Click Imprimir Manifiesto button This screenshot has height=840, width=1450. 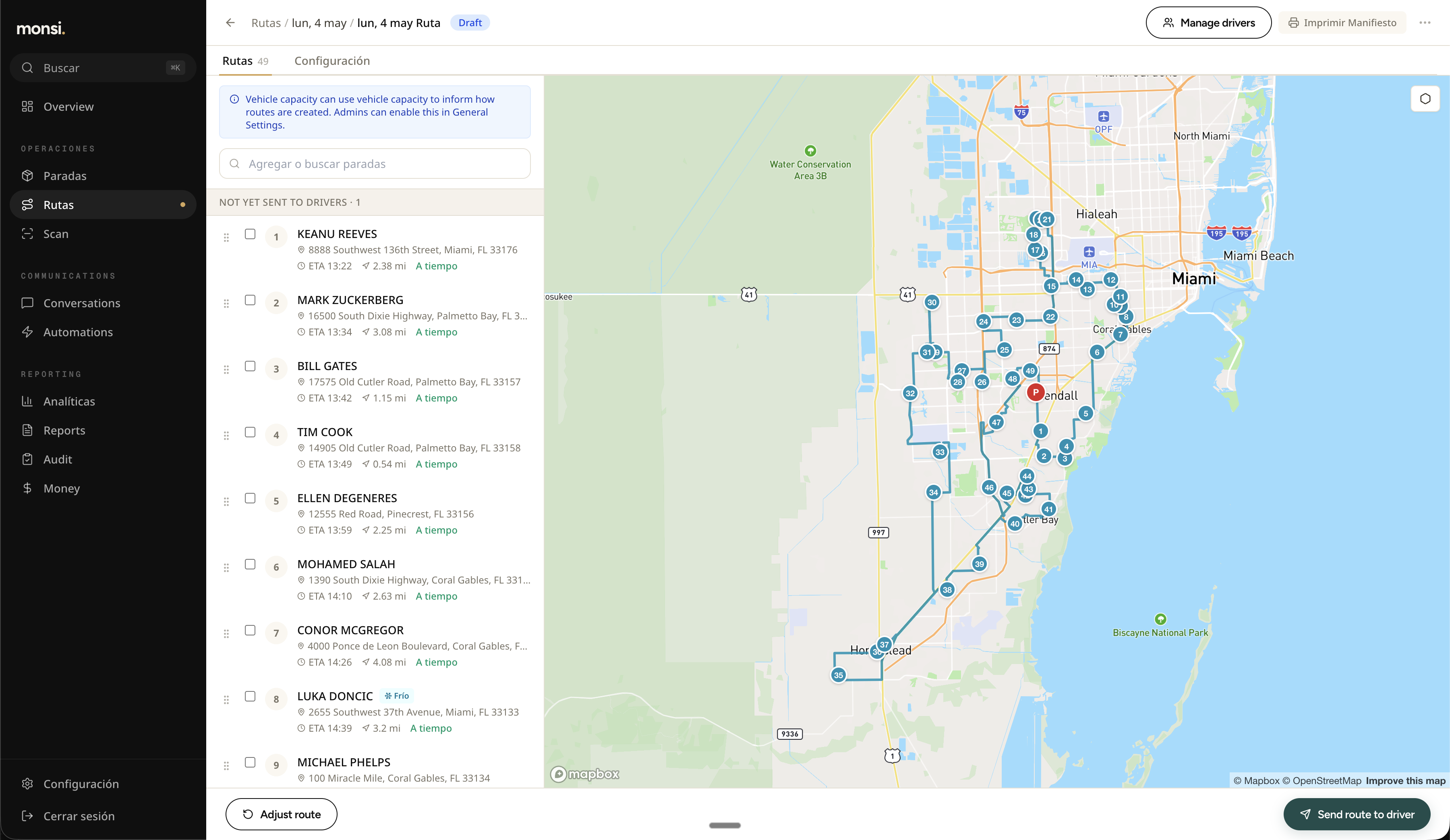coord(1342,23)
